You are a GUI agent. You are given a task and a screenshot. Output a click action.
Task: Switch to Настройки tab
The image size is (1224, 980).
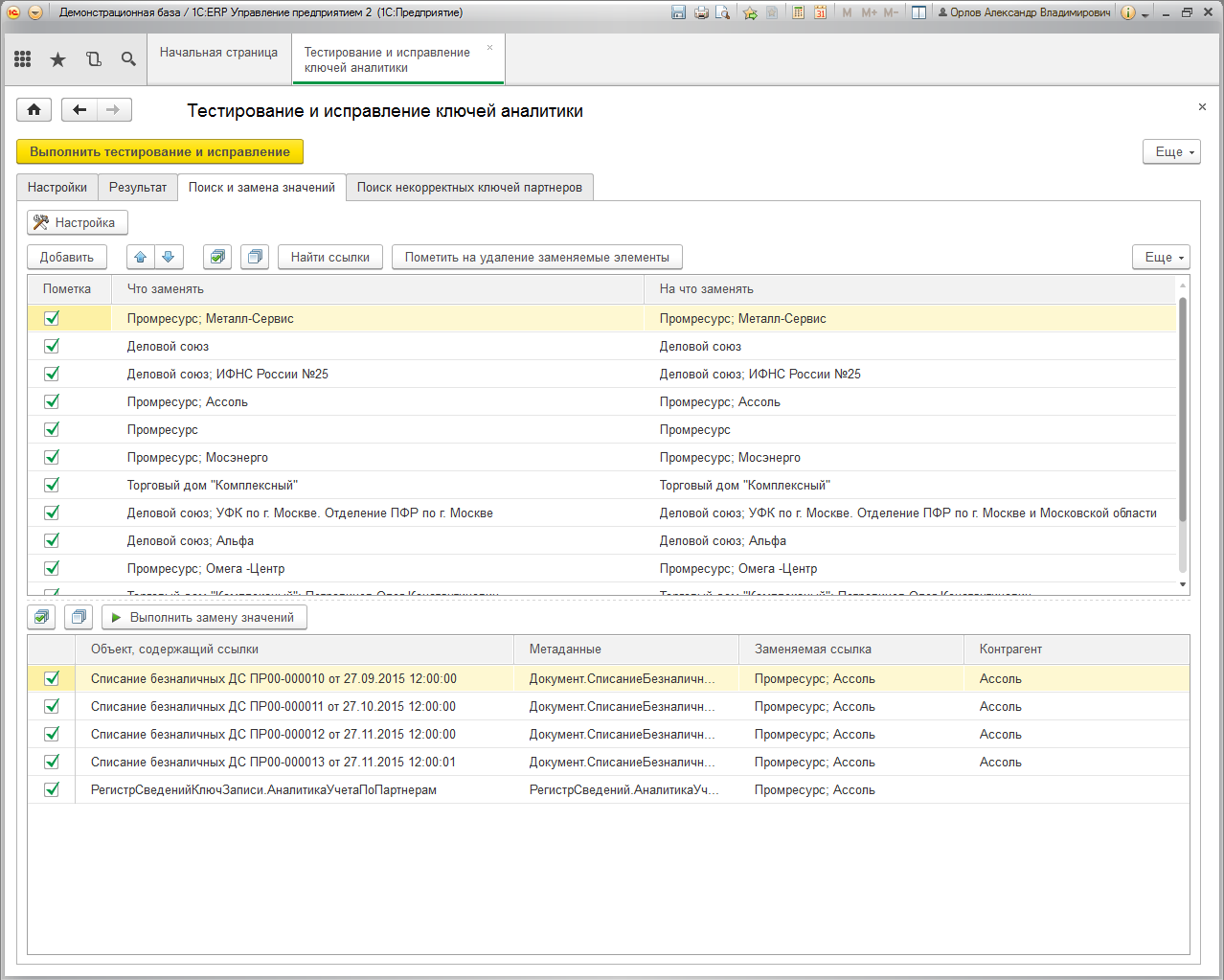coord(57,187)
